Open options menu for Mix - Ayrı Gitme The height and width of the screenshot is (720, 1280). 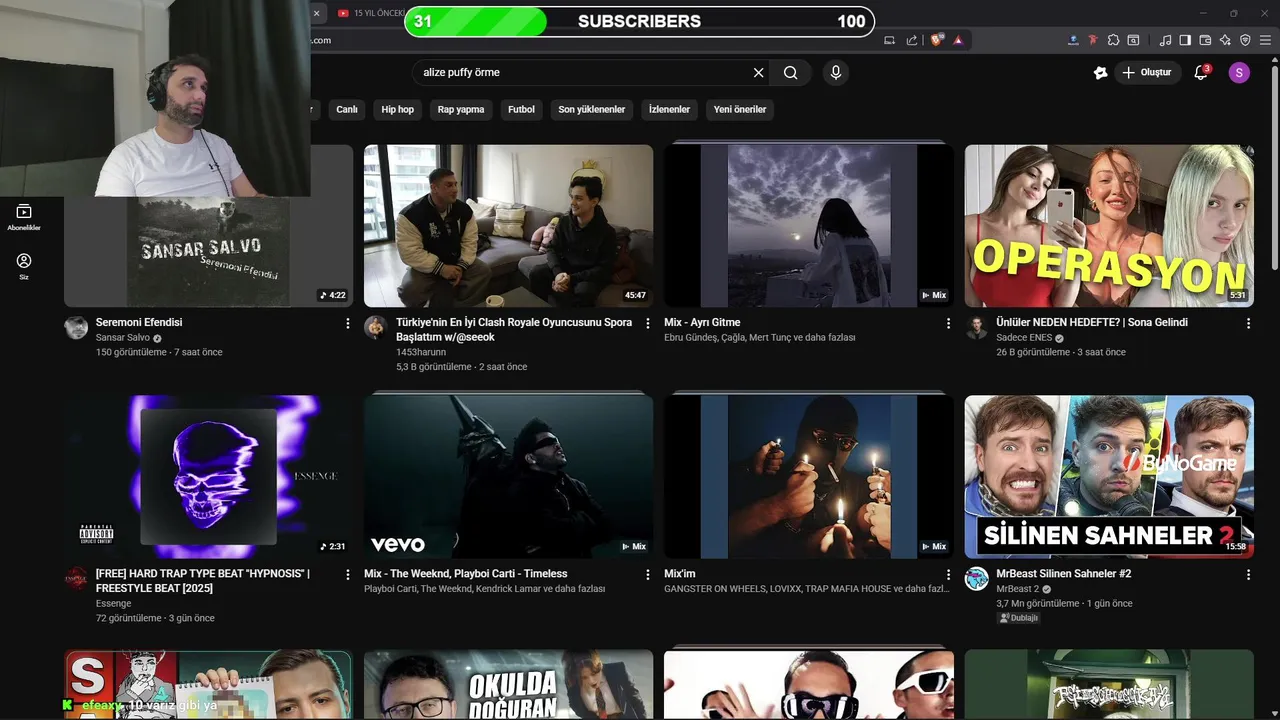pos(948,324)
